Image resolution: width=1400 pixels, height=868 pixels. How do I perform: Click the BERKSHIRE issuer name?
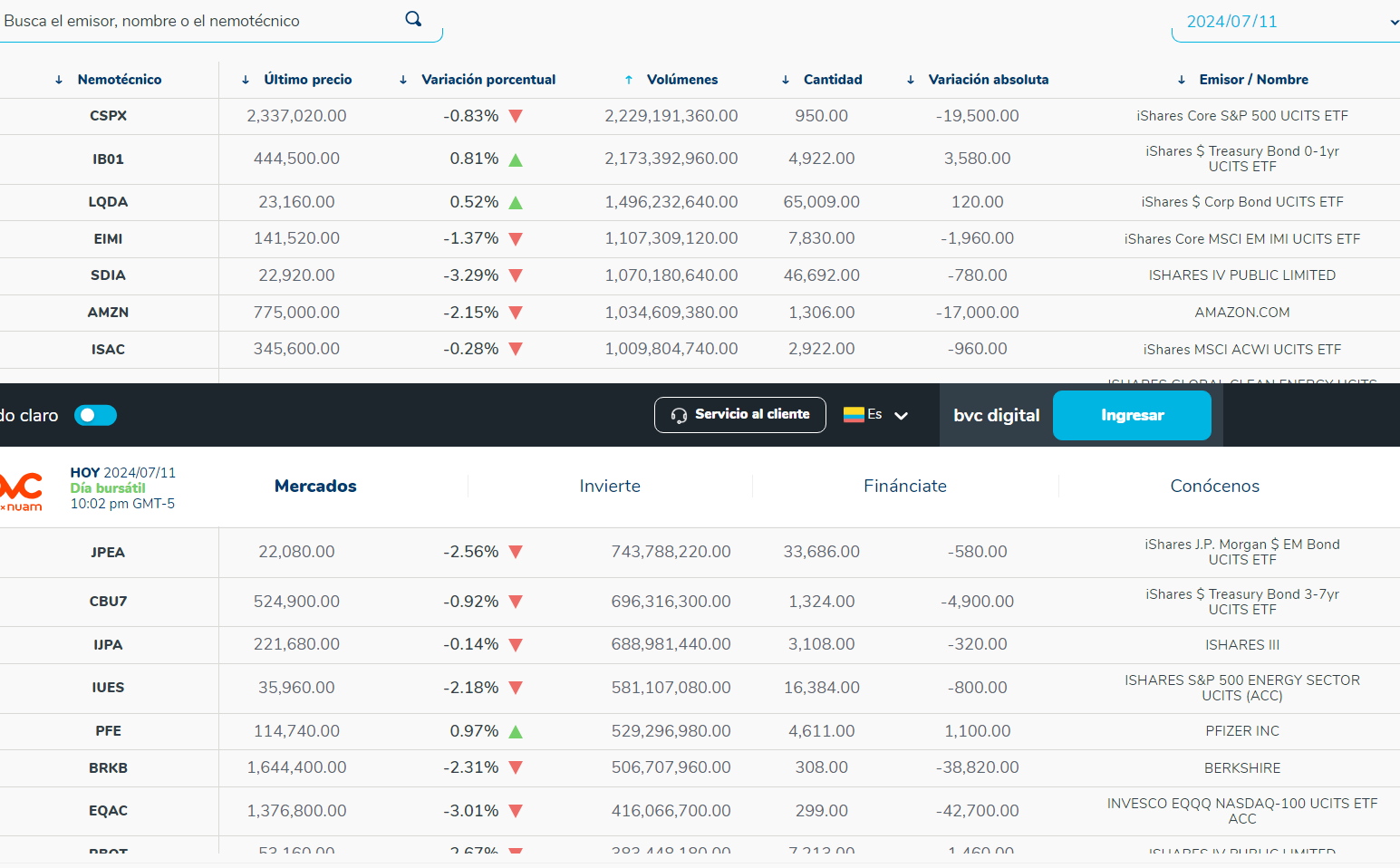coord(1242,768)
